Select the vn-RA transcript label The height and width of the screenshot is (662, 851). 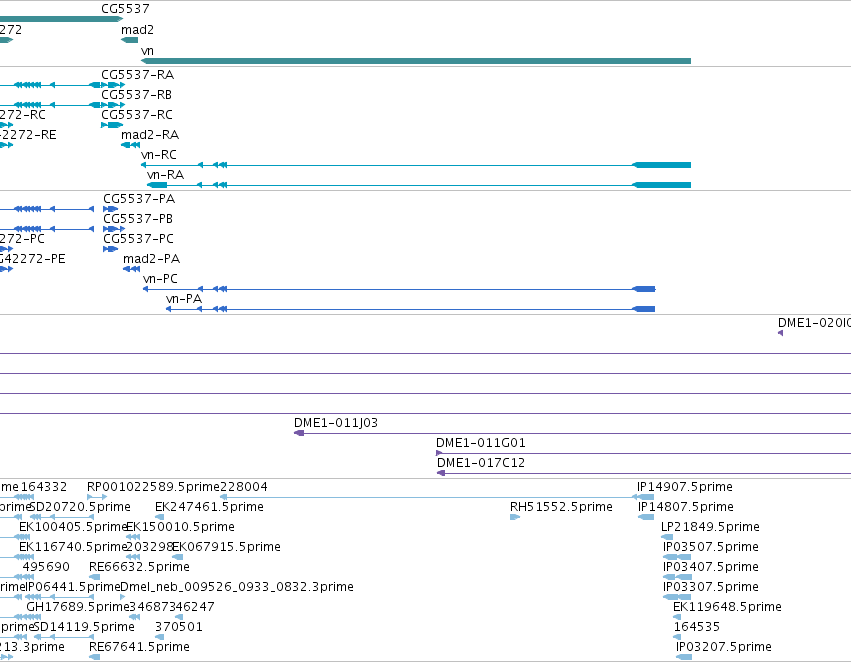pos(166,175)
